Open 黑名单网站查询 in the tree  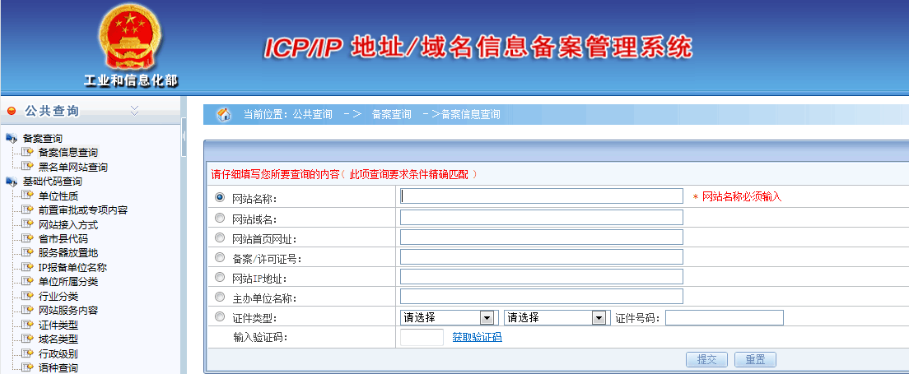pyautogui.click(x=73, y=167)
